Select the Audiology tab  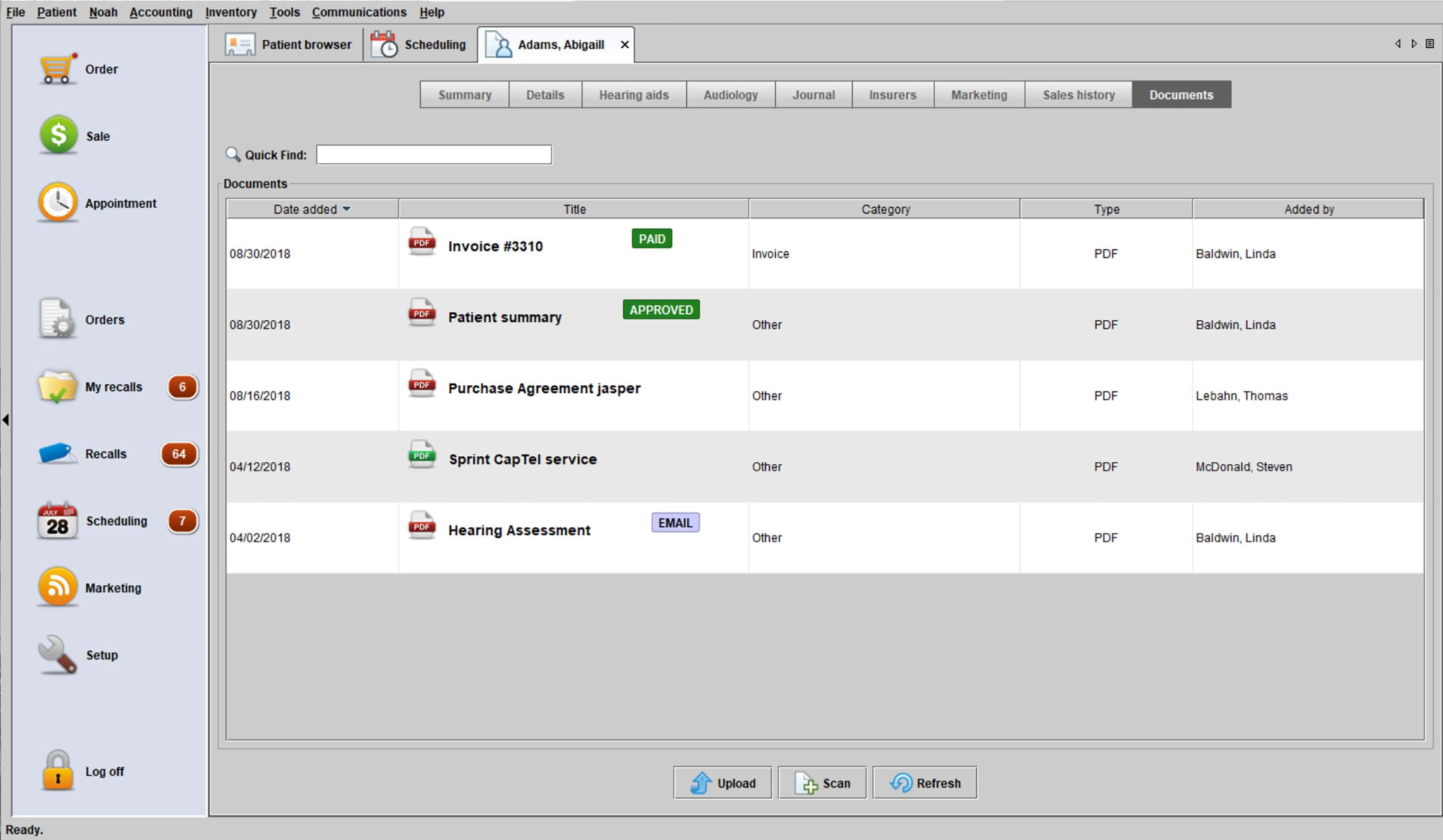click(731, 95)
